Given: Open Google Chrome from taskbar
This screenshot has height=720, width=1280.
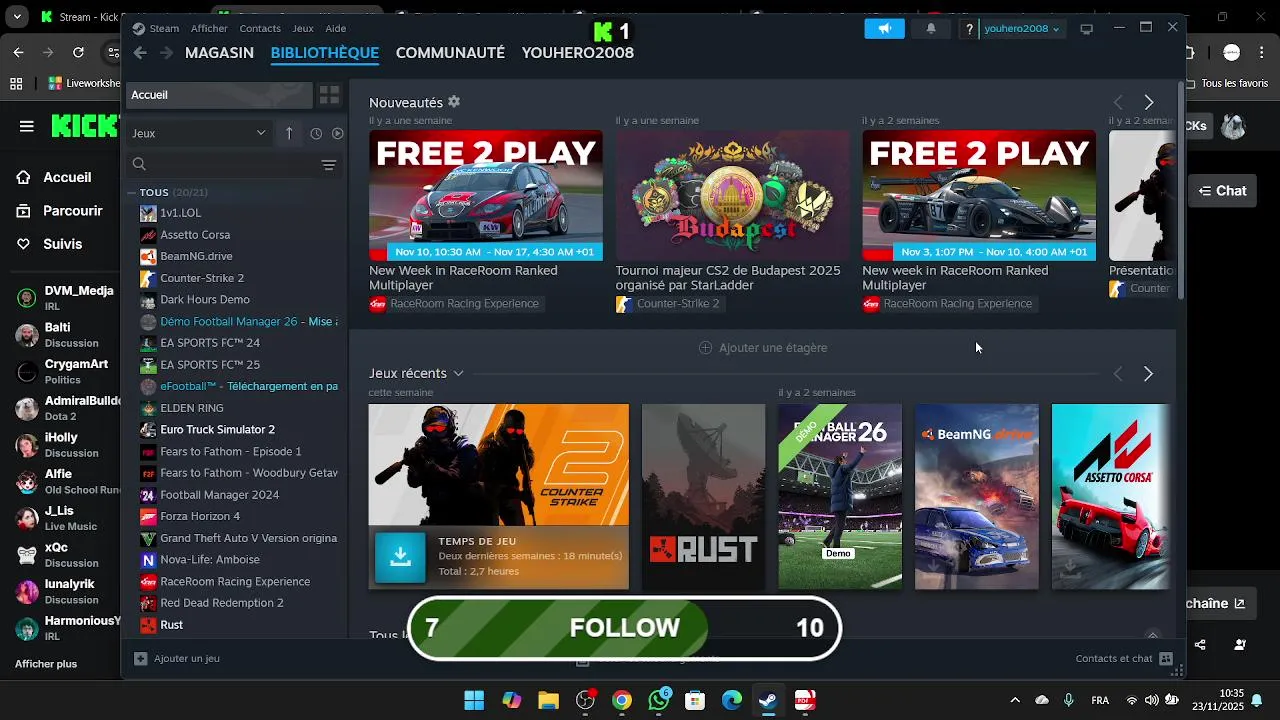Looking at the screenshot, I should 622,700.
